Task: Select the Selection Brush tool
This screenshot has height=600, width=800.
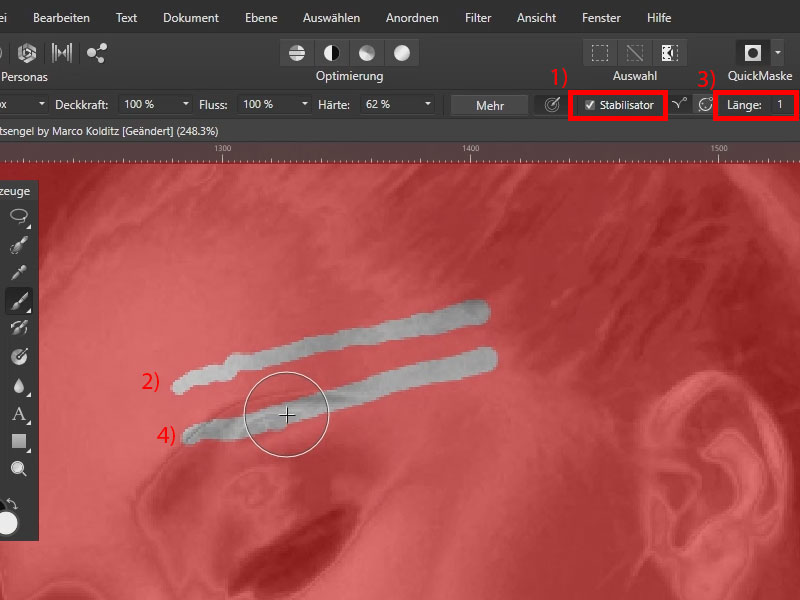Action: click(19, 244)
